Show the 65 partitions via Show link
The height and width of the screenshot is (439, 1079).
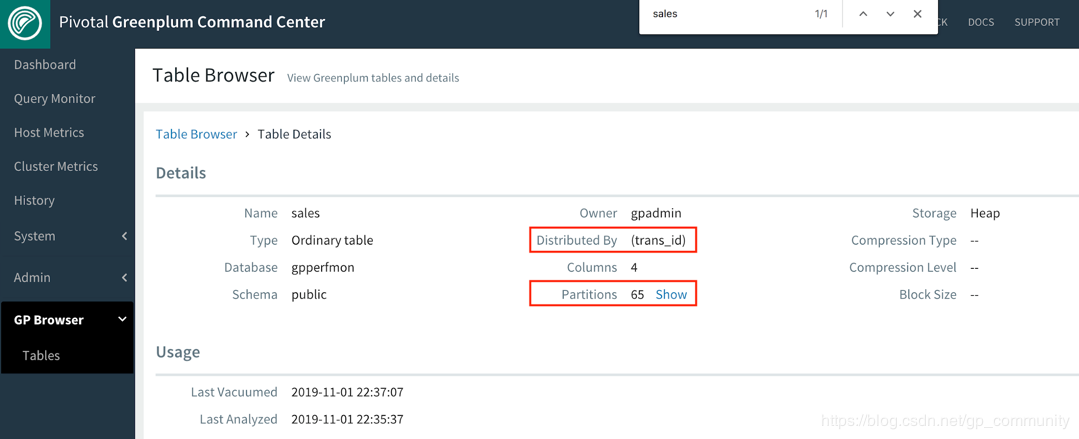point(671,295)
